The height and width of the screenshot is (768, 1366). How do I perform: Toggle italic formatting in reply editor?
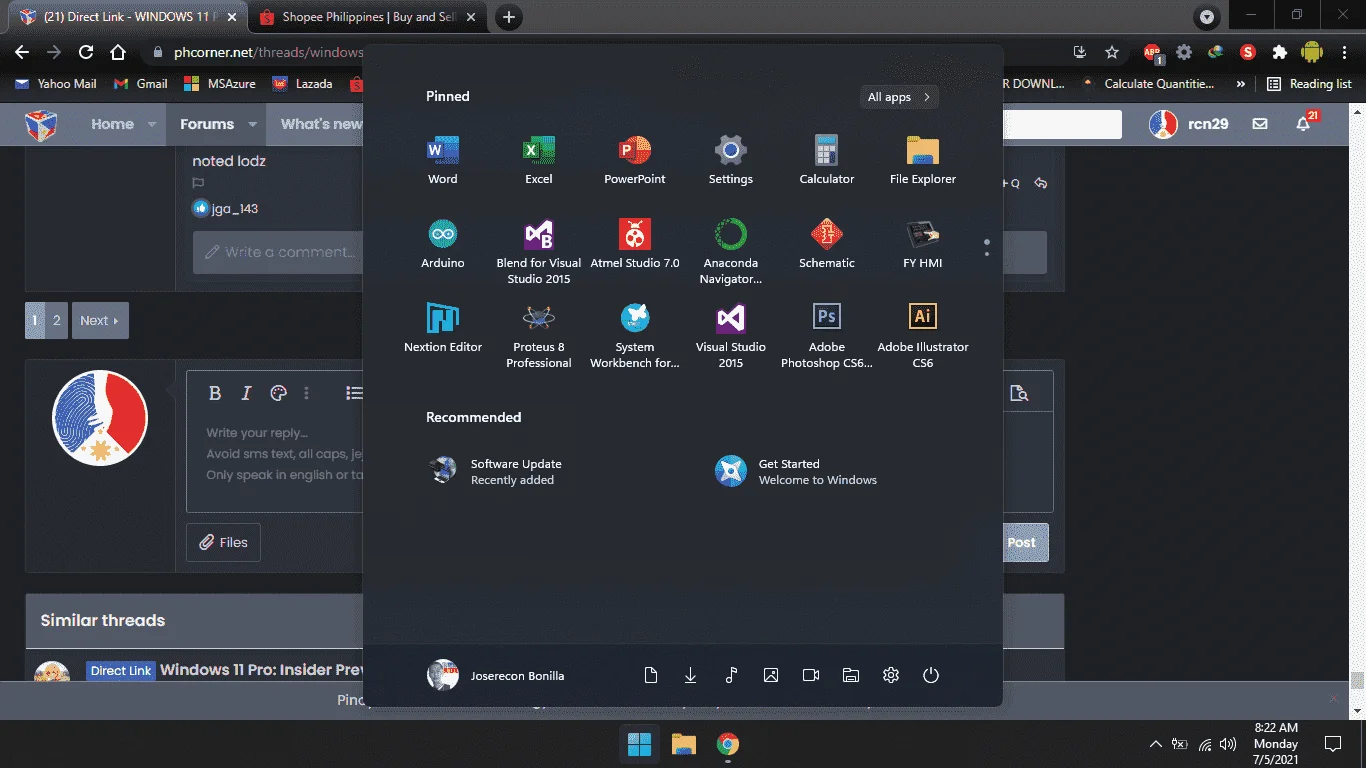(246, 393)
